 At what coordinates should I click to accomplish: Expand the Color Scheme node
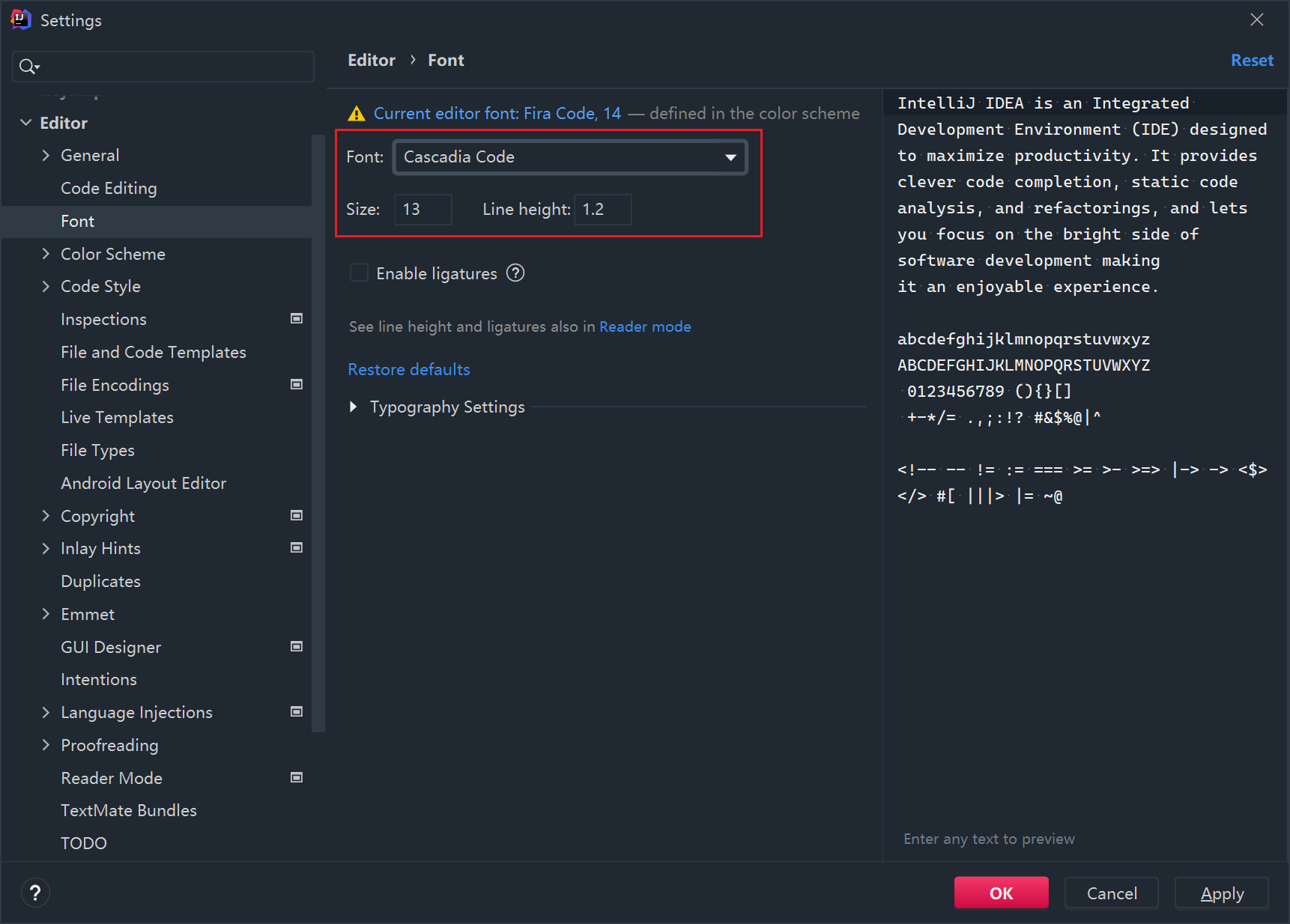point(46,254)
